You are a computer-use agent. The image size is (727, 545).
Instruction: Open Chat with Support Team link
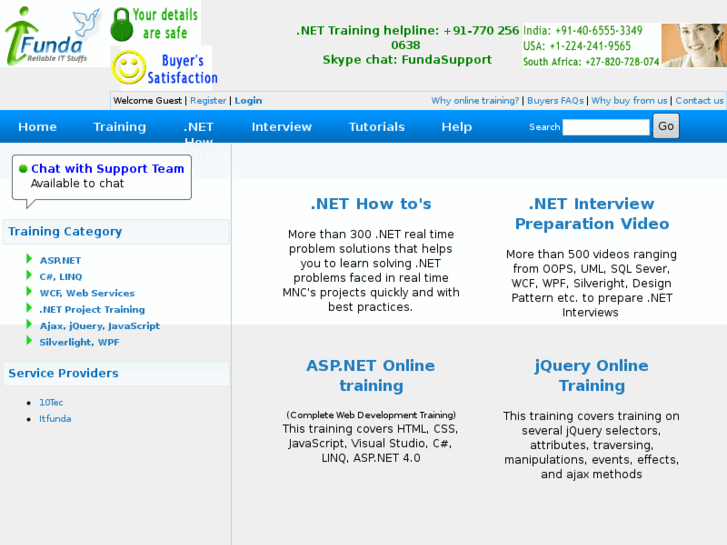(108, 168)
